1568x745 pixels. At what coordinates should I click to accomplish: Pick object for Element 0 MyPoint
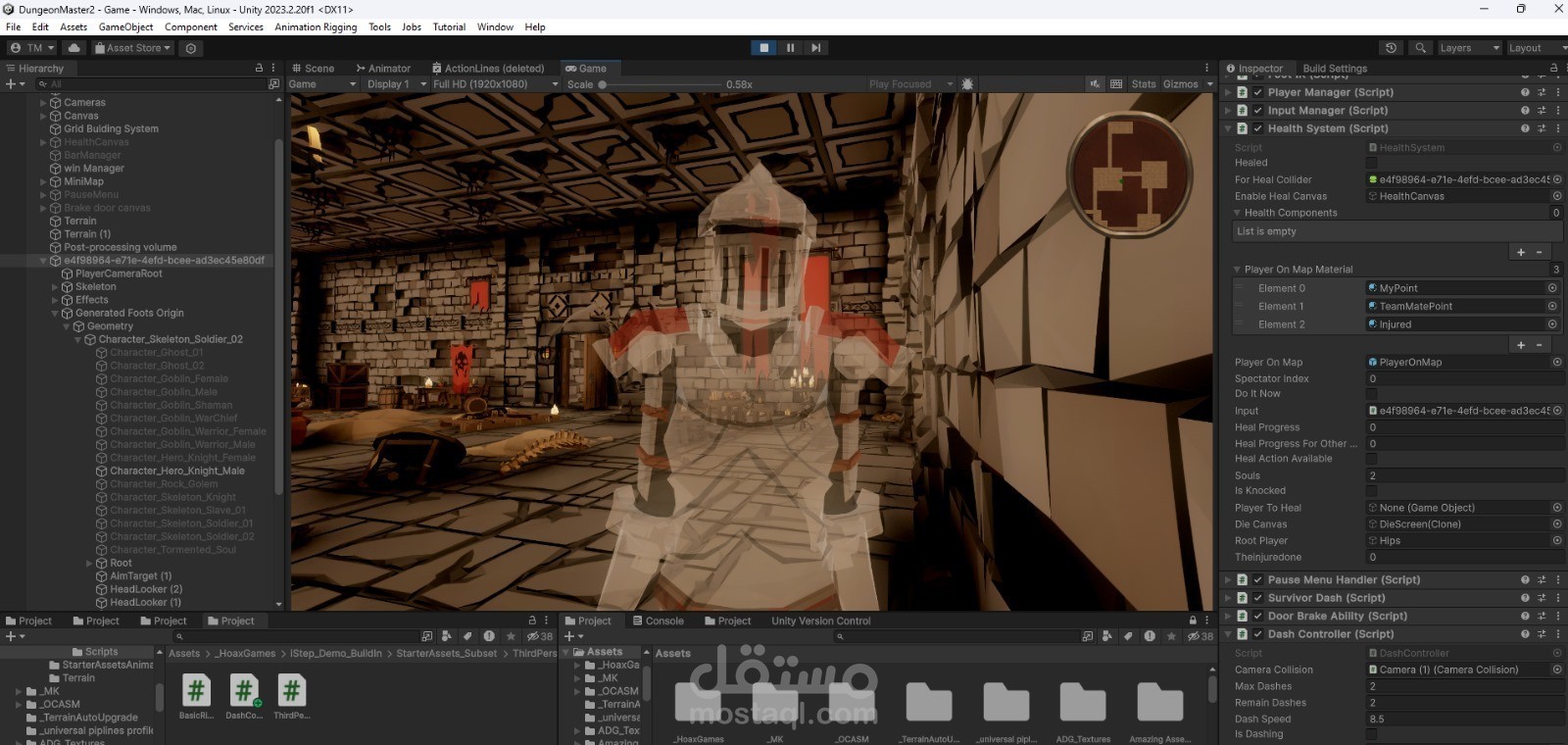click(x=1552, y=288)
